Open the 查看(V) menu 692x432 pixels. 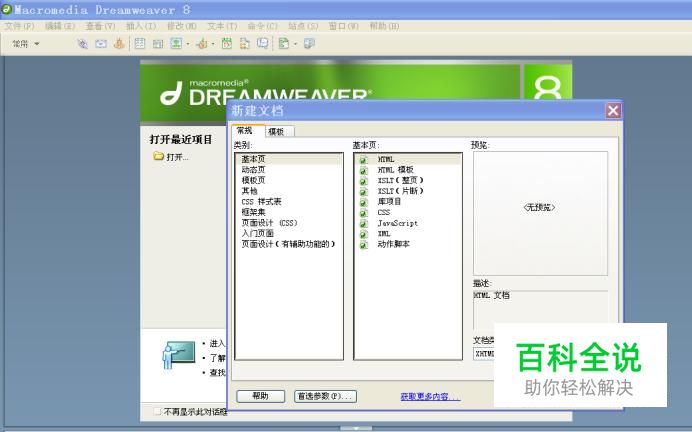(100, 26)
